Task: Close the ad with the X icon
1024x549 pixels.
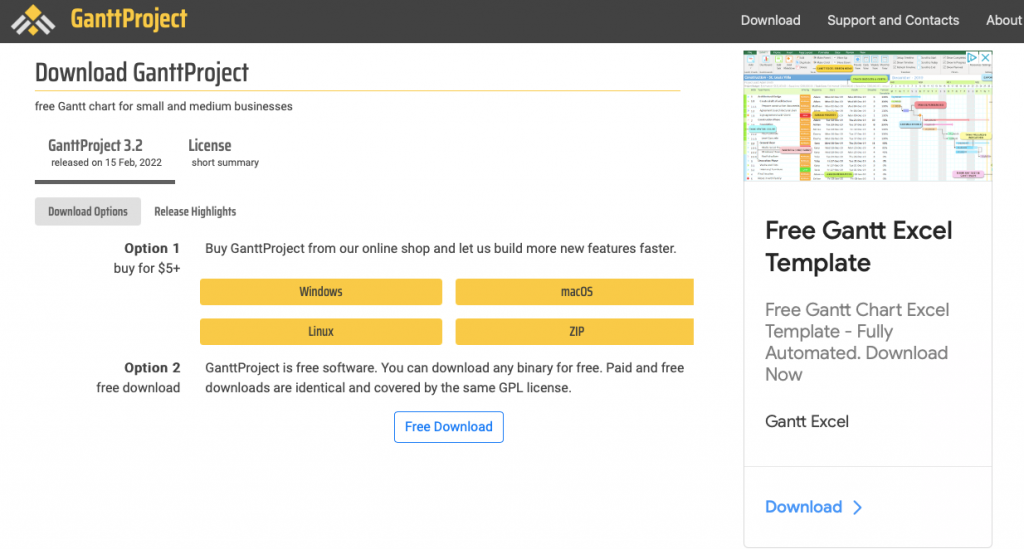Action: (x=985, y=58)
